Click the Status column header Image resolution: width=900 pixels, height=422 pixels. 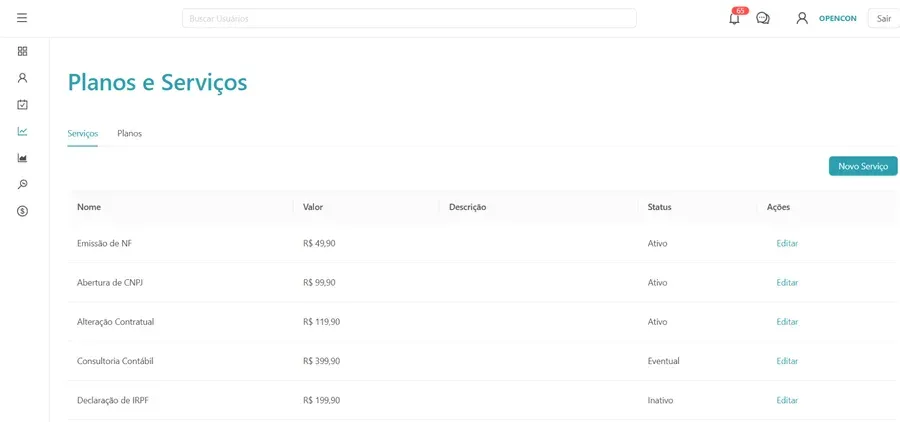[x=660, y=207]
